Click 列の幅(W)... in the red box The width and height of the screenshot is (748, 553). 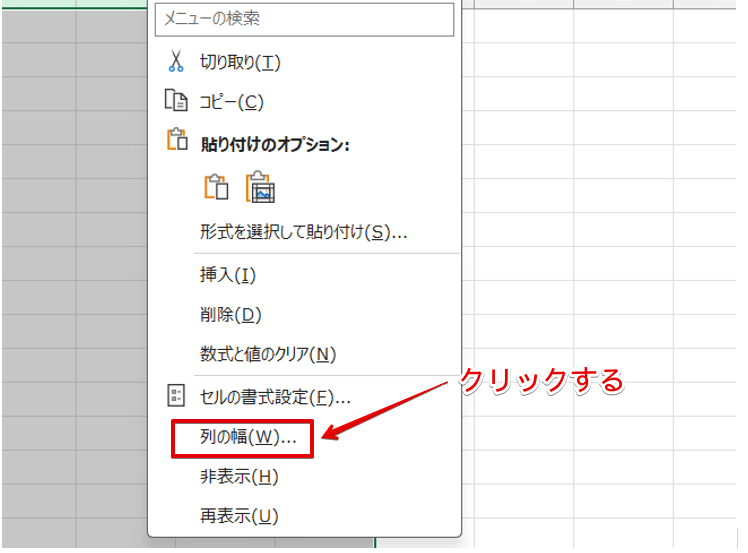point(242,438)
